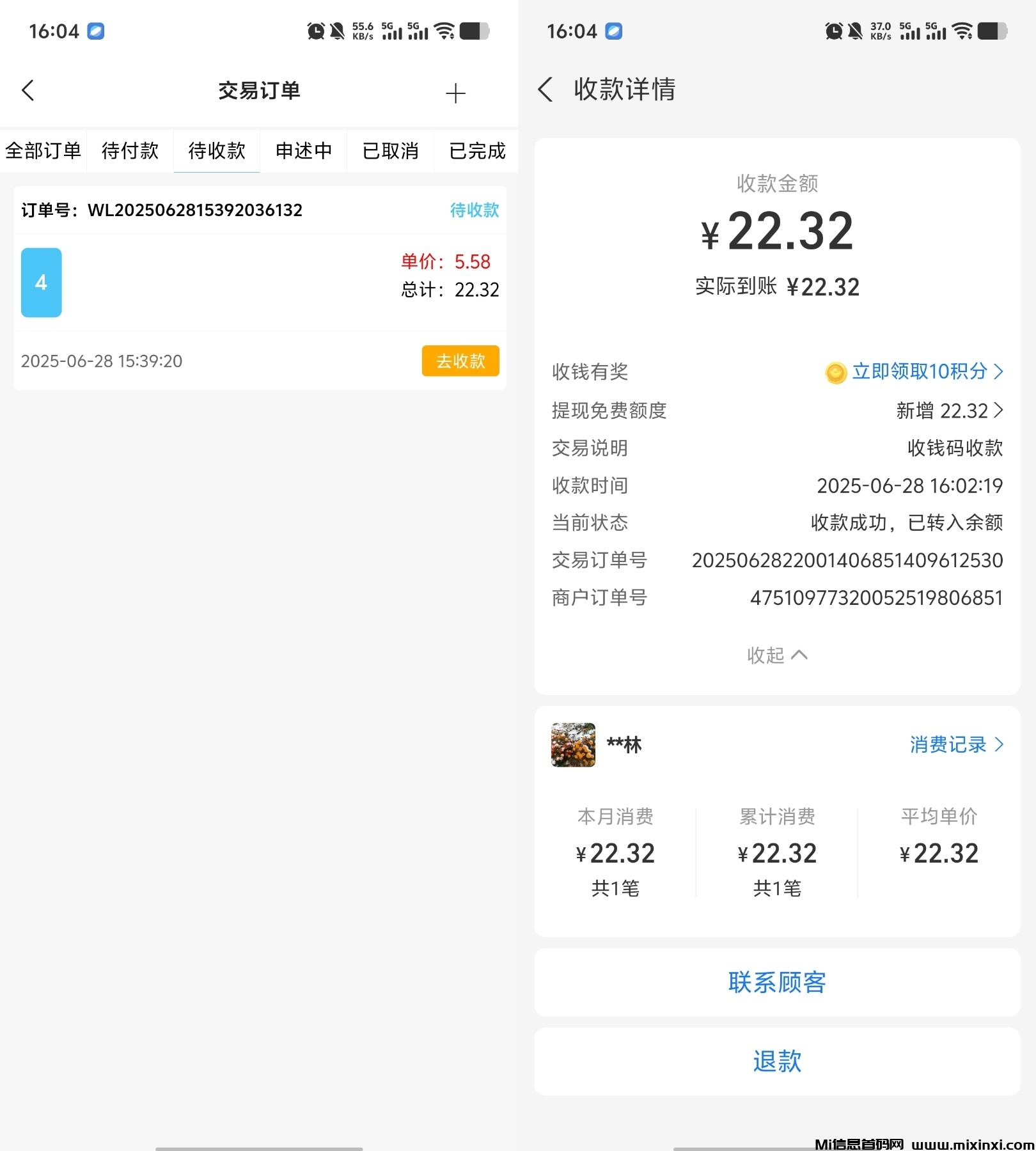Viewport: 1036px width, 1151px height.
Task: Tap the back arrow on 交易订单 page
Action: point(28,91)
